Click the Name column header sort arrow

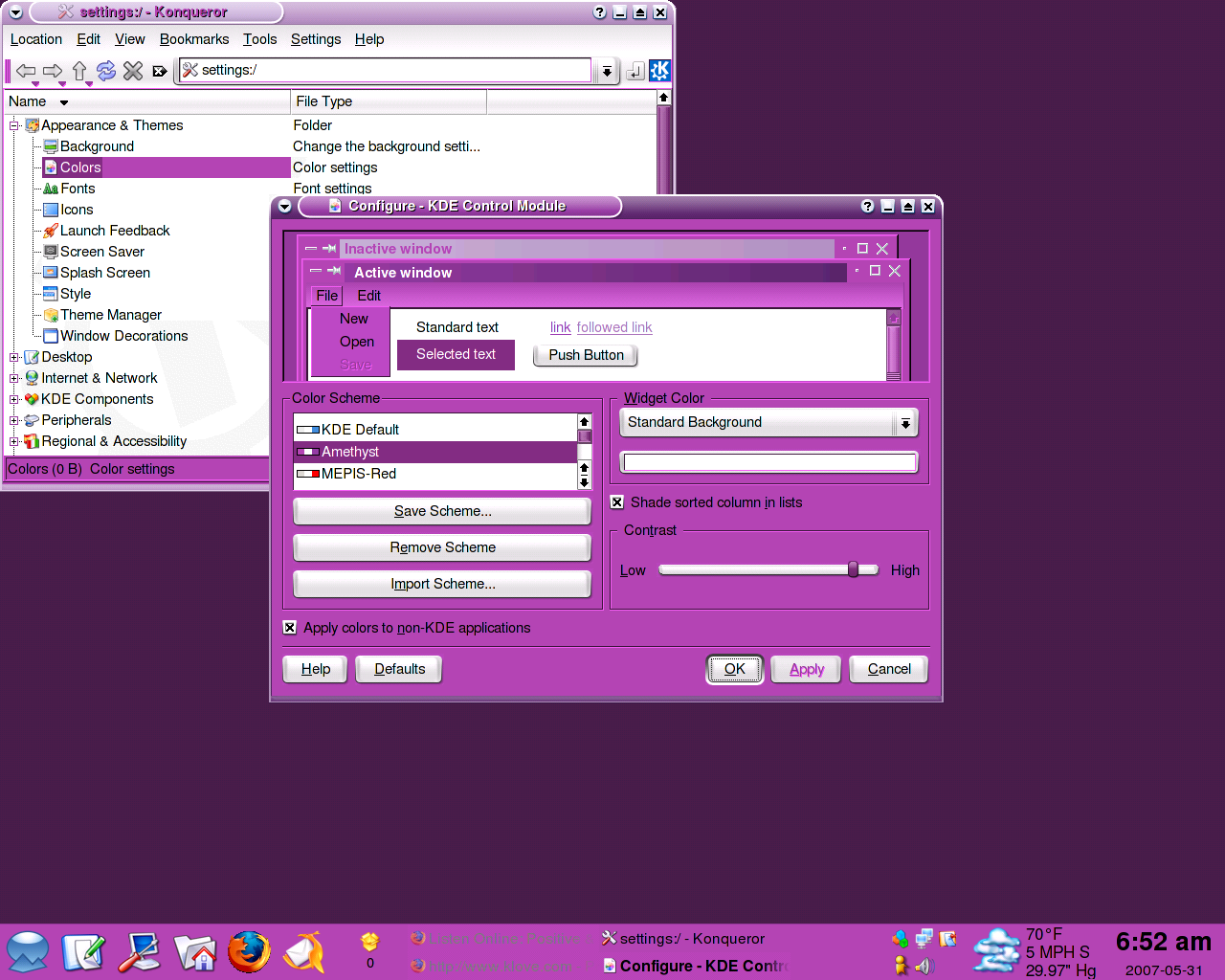[64, 102]
